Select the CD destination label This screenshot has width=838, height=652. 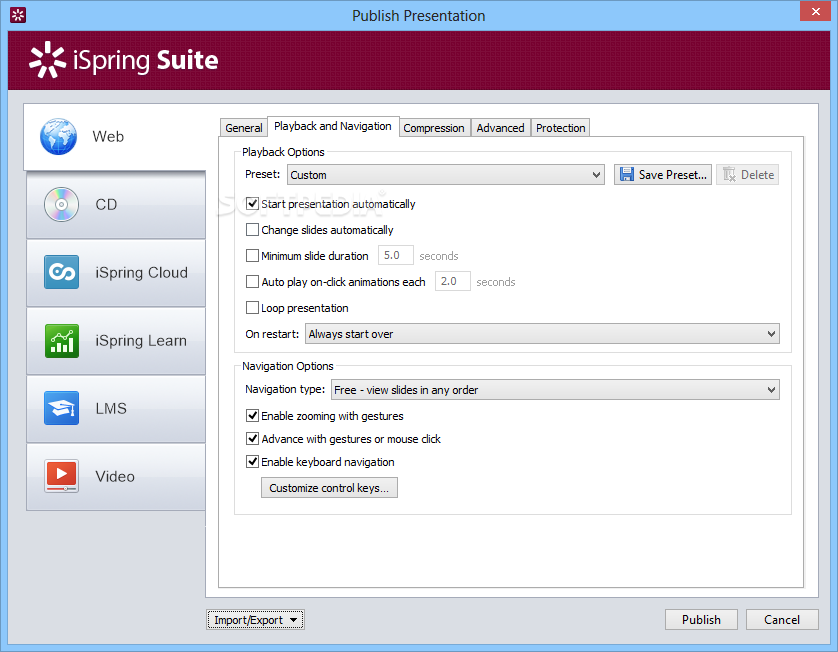[x=106, y=205]
